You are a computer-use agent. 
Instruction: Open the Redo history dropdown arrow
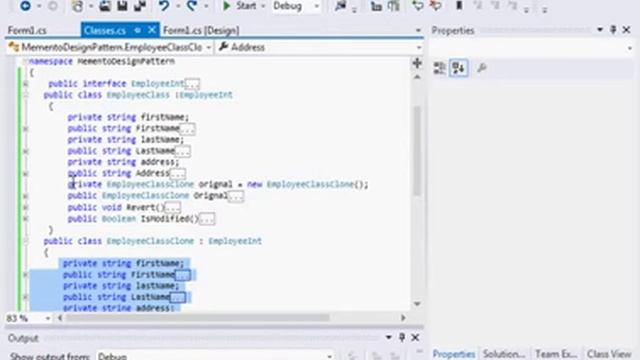pyautogui.click(x=206, y=6)
